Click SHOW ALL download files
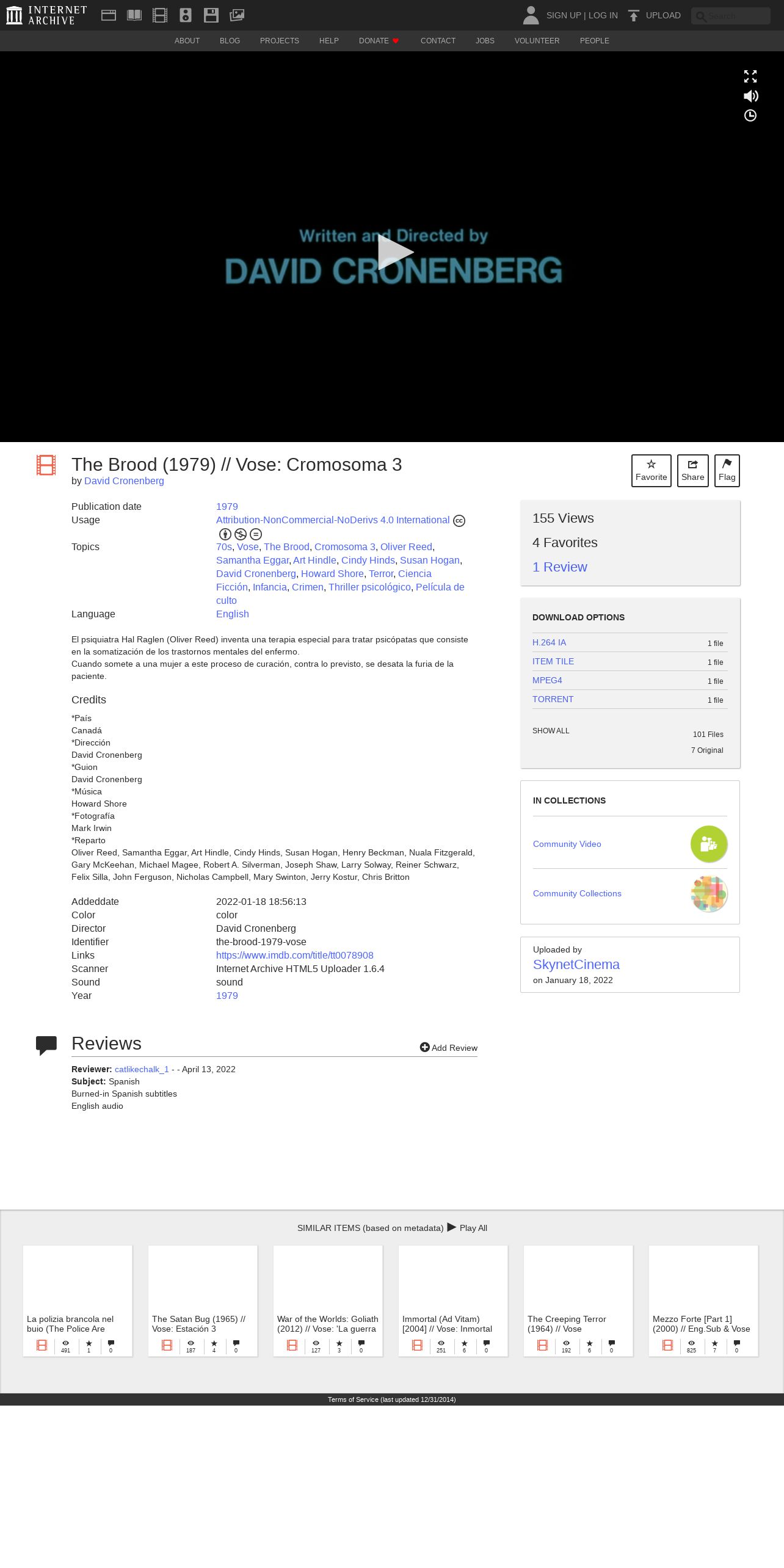Image resolution: width=784 pixels, height=1568 pixels. (551, 731)
